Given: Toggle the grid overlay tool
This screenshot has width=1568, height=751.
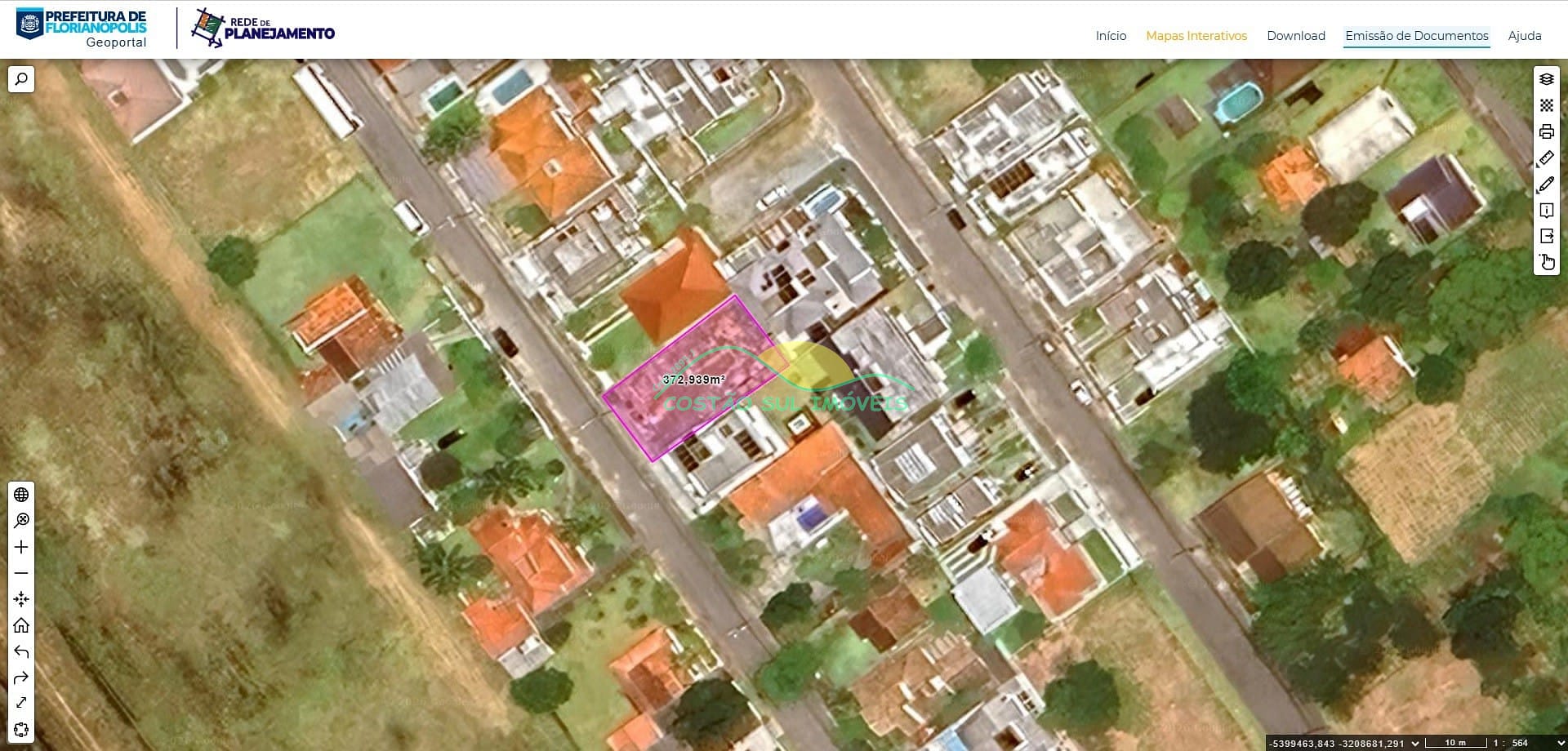Looking at the screenshot, I should point(1546,104).
